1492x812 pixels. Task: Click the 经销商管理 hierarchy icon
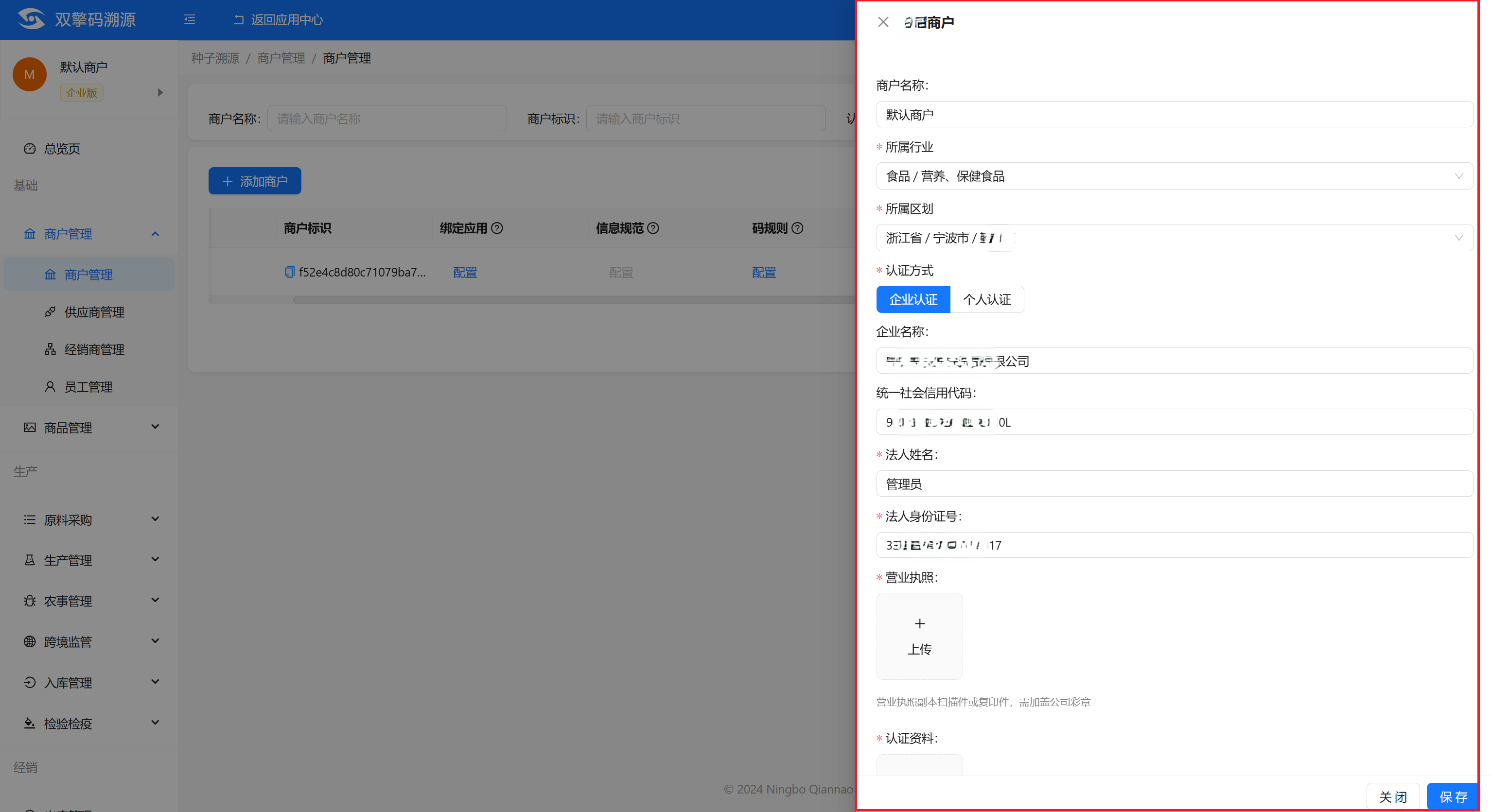click(51, 349)
